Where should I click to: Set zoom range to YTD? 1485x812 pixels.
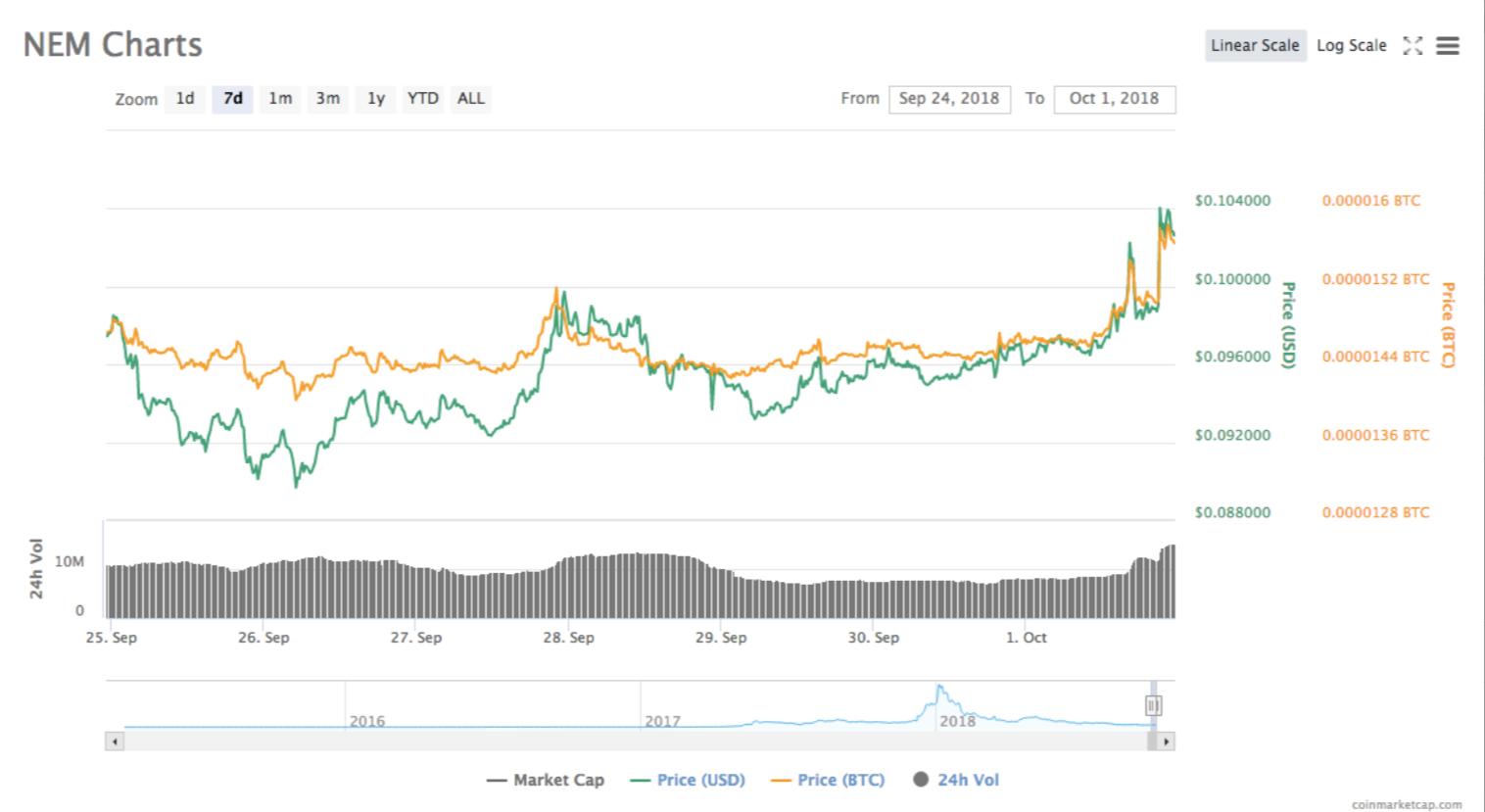tap(422, 99)
